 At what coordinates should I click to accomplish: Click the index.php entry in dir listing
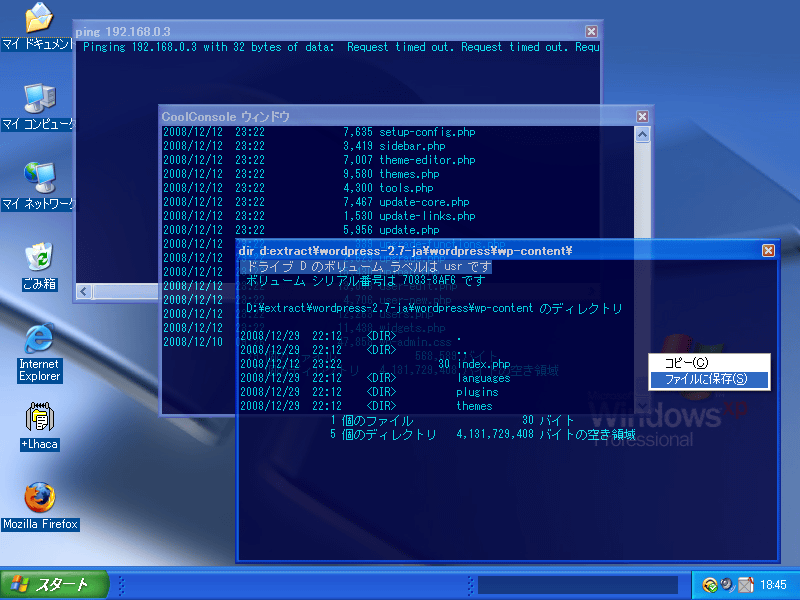coord(376,364)
